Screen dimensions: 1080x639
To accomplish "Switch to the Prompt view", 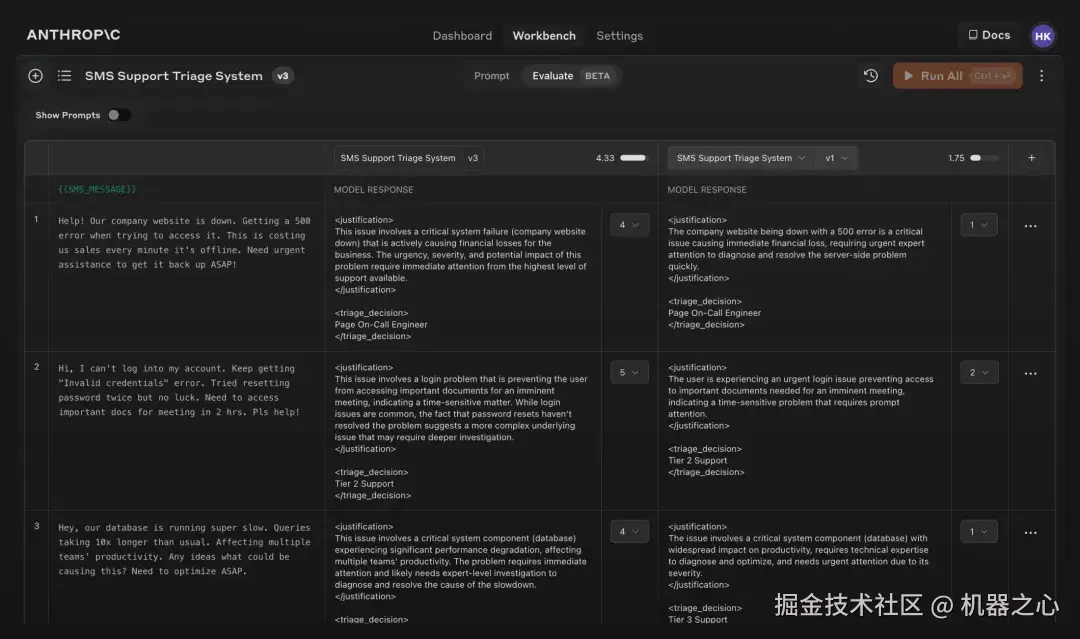I will point(492,76).
